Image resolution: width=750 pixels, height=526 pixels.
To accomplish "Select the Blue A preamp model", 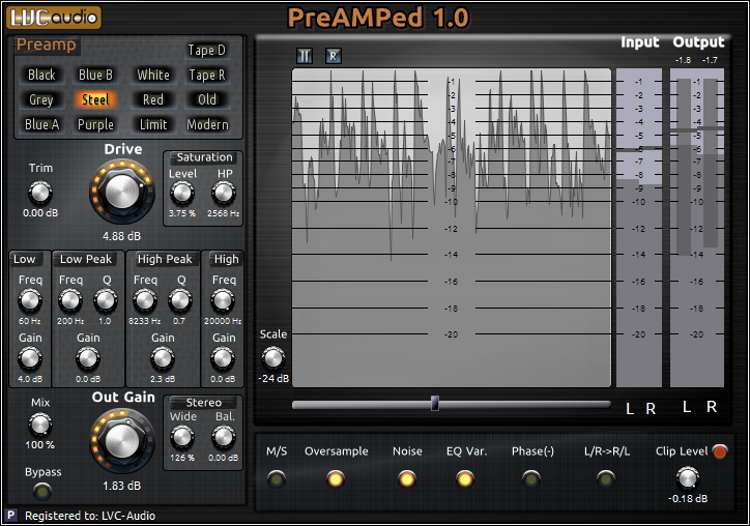I will click(x=42, y=125).
